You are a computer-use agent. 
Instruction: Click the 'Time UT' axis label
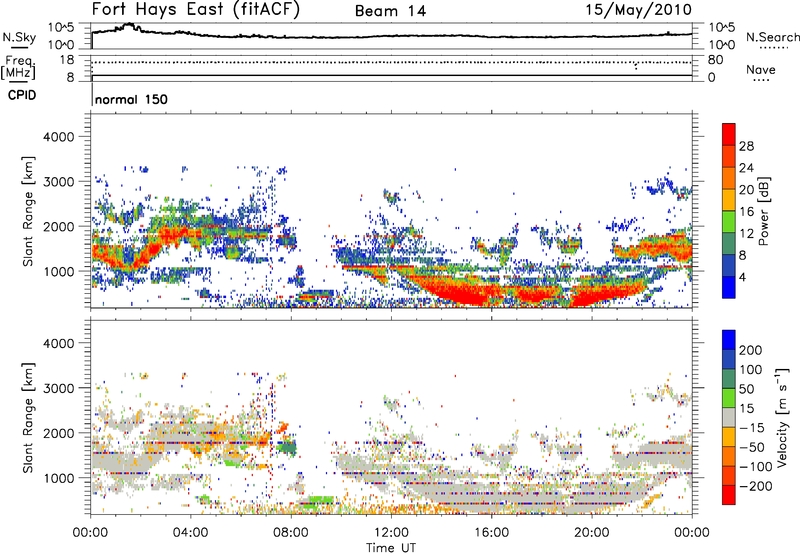click(x=391, y=548)
